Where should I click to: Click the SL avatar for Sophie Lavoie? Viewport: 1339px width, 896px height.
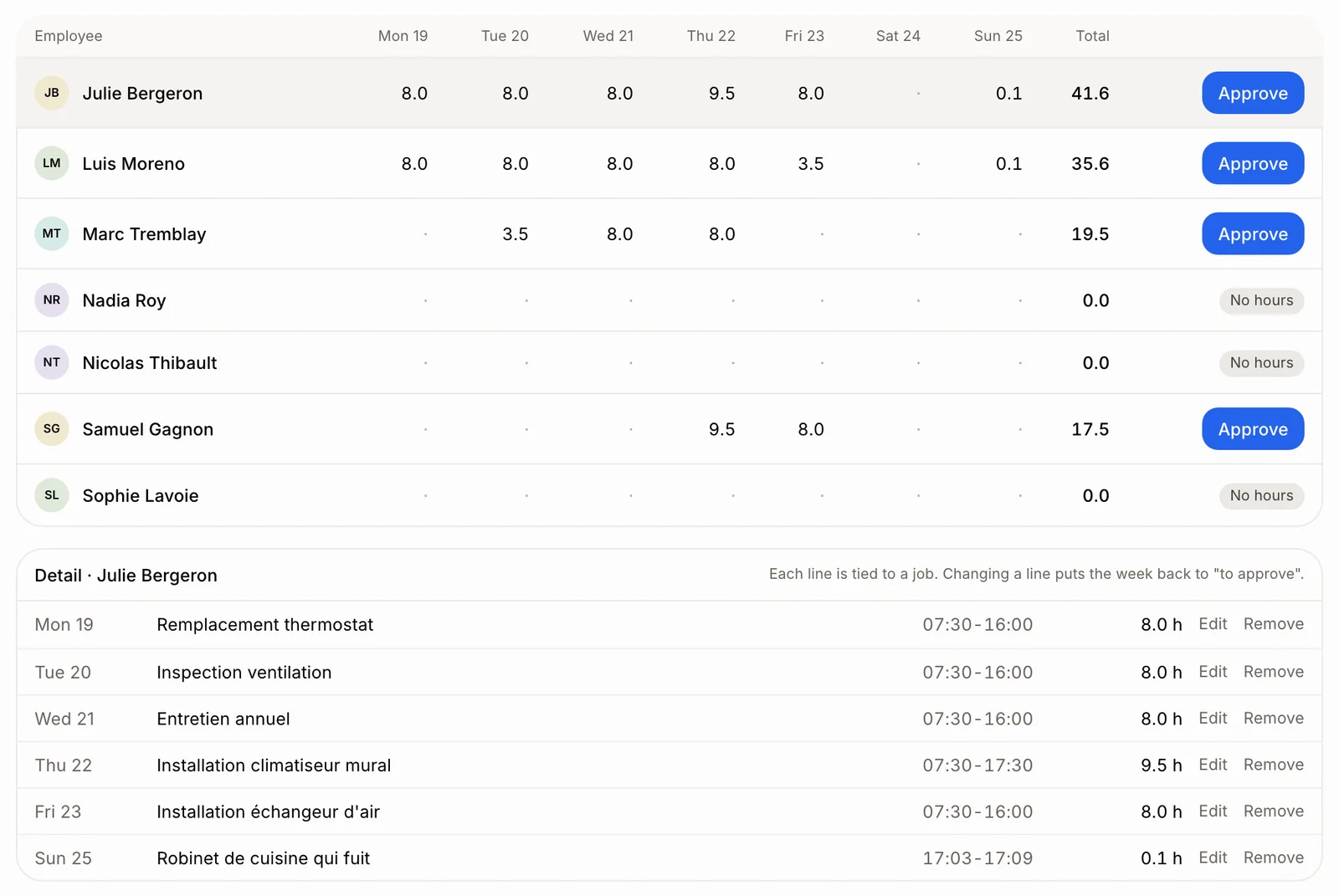pos(52,495)
